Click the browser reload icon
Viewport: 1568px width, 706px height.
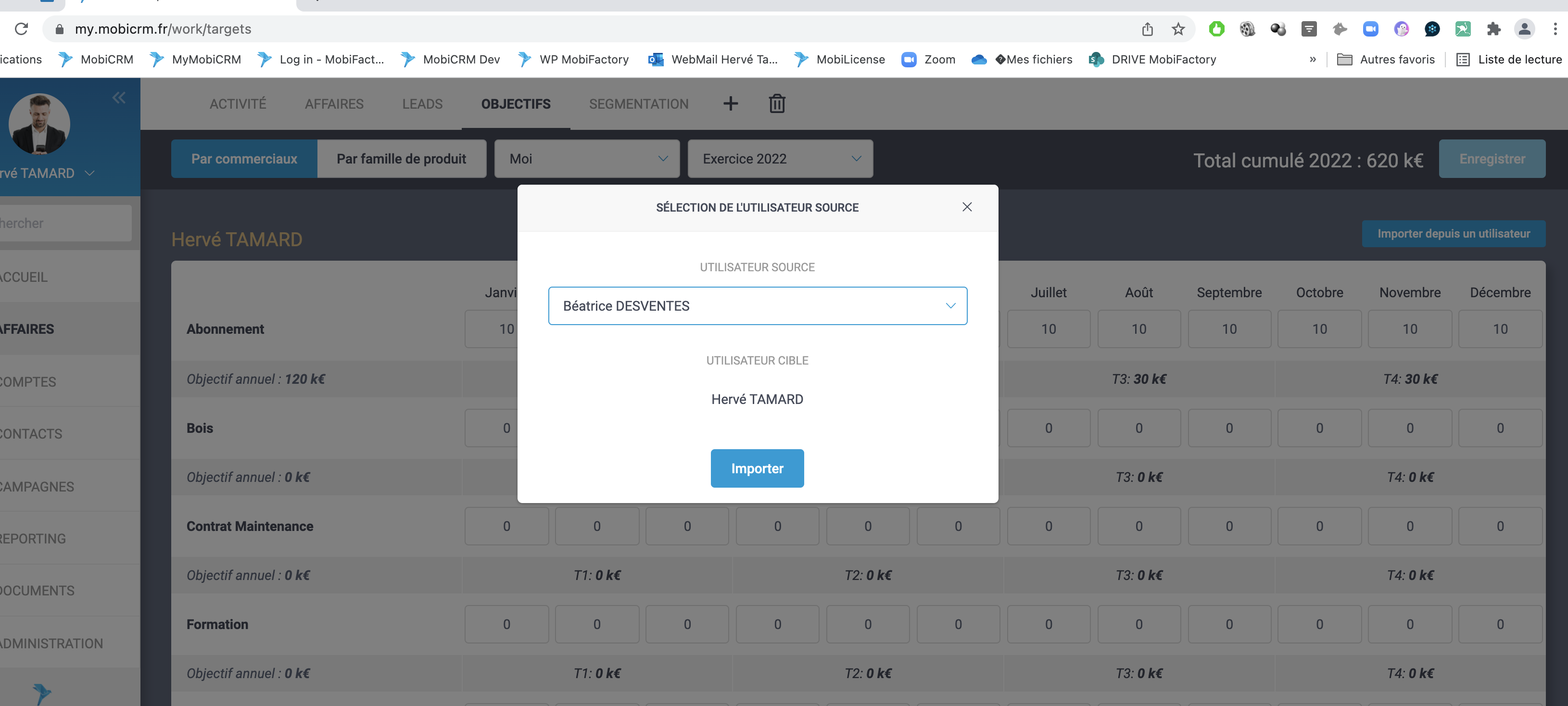[x=21, y=28]
